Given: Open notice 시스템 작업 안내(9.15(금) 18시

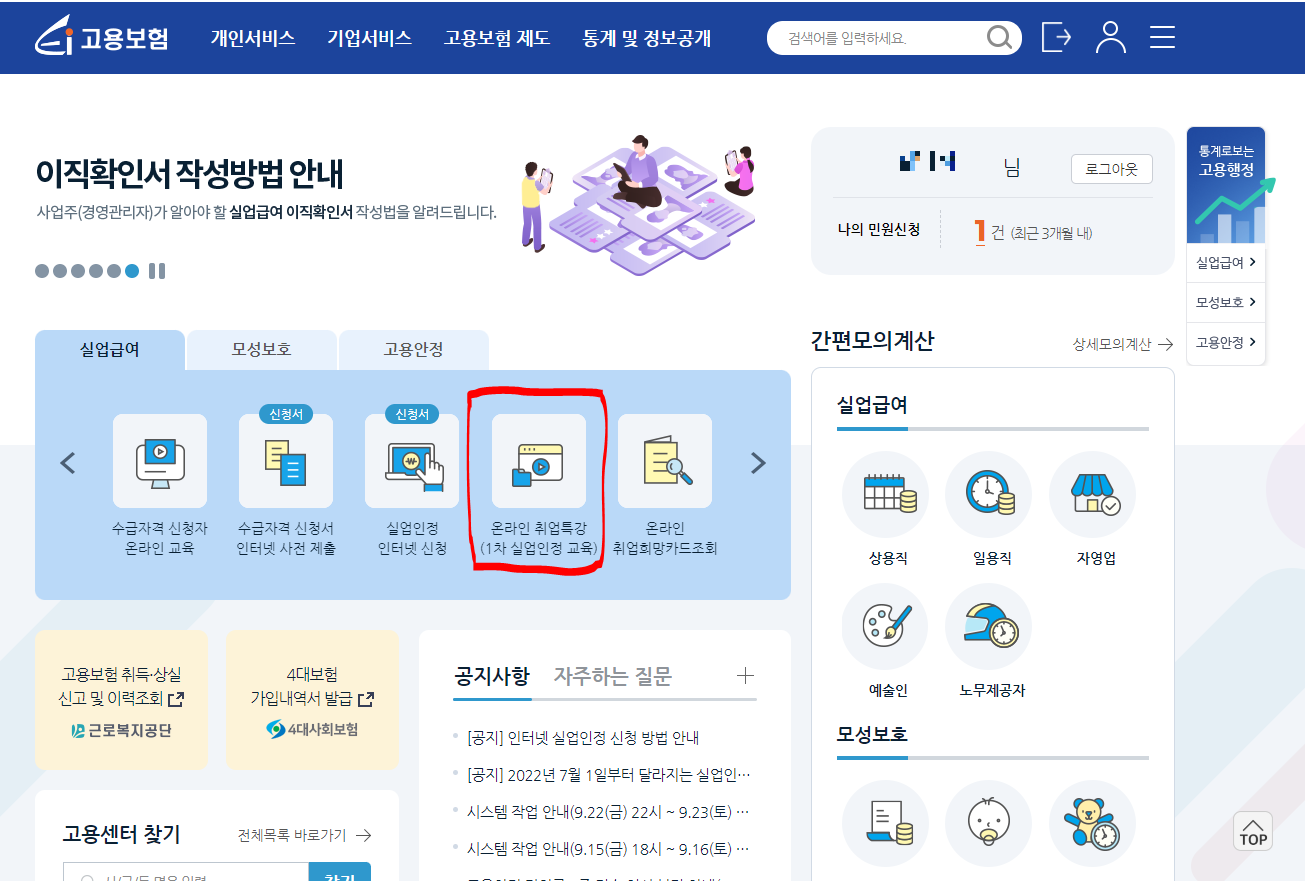Looking at the screenshot, I should (608, 848).
